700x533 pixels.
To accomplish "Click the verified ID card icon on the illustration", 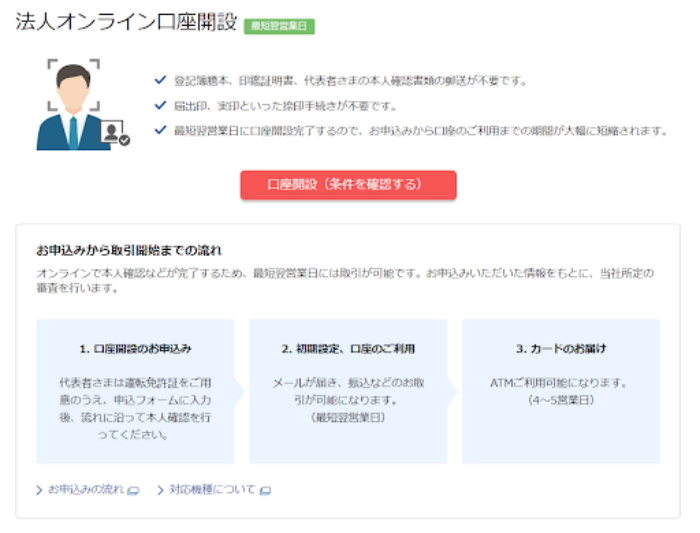I will pyautogui.click(x=115, y=133).
